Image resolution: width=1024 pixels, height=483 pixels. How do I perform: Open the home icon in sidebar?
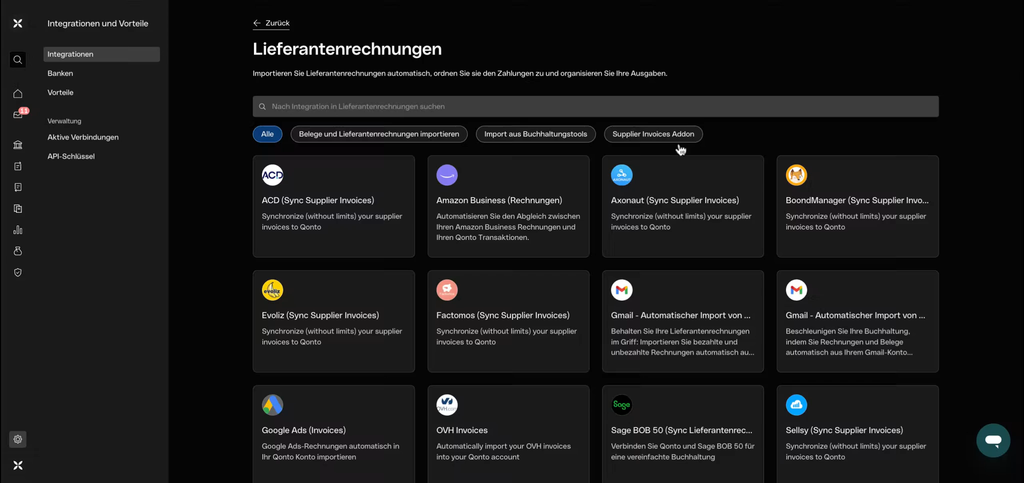point(18,93)
